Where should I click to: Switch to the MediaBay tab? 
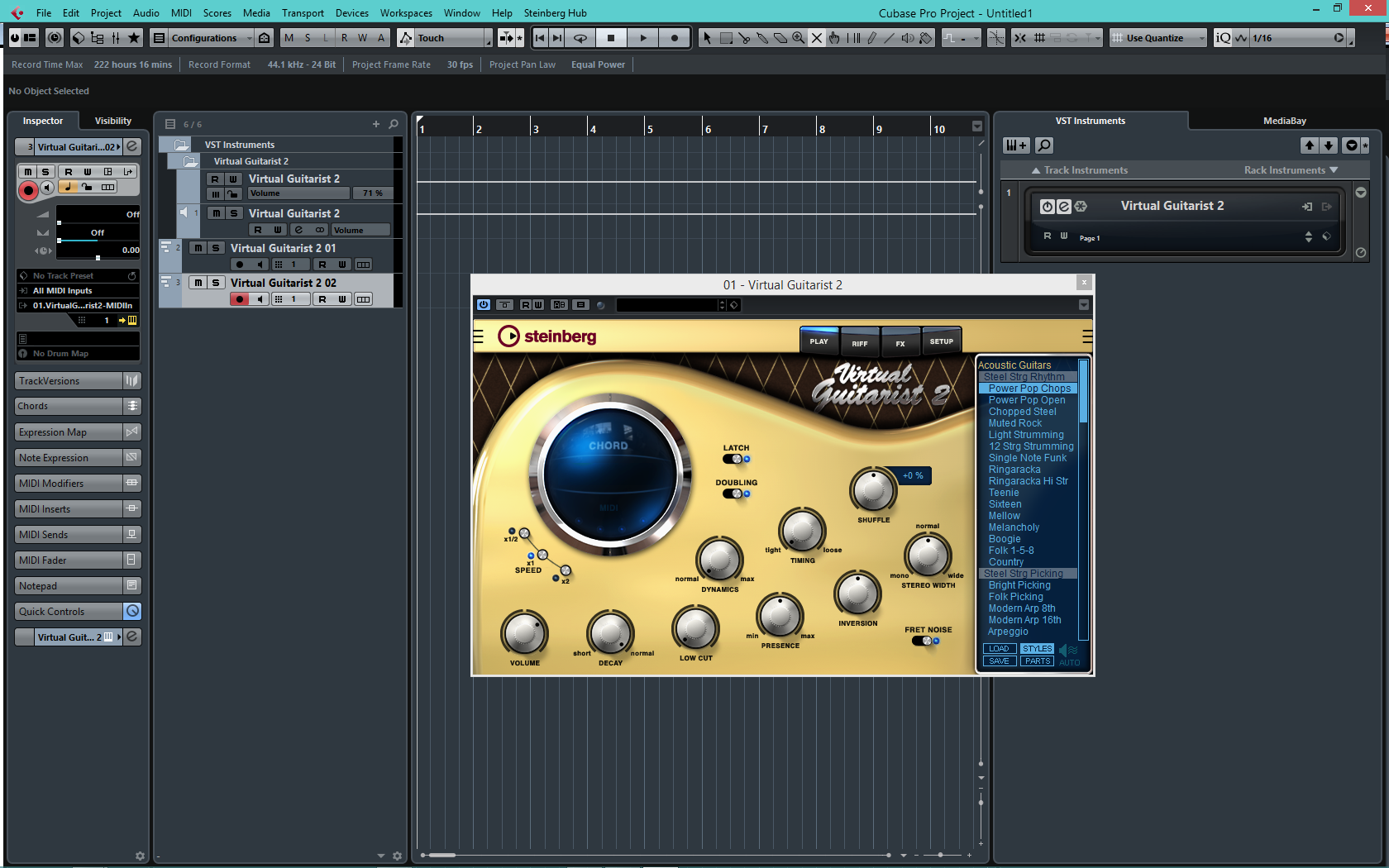tap(1284, 121)
